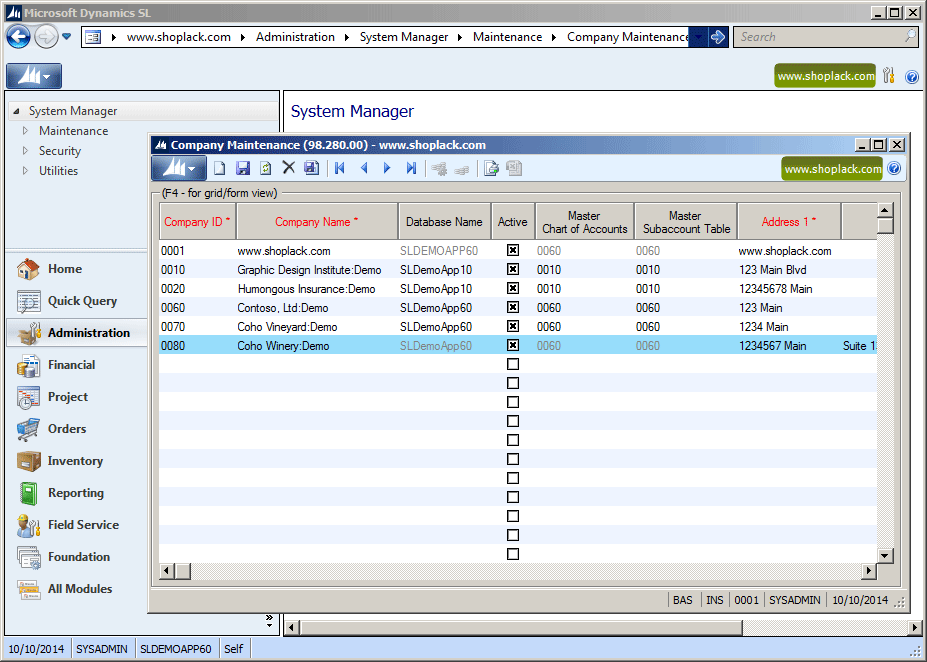Image resolution: width=927 pixels, height=662 pixels.
Task: Click the Finish (save and close) icon
Action: (312, 168)
